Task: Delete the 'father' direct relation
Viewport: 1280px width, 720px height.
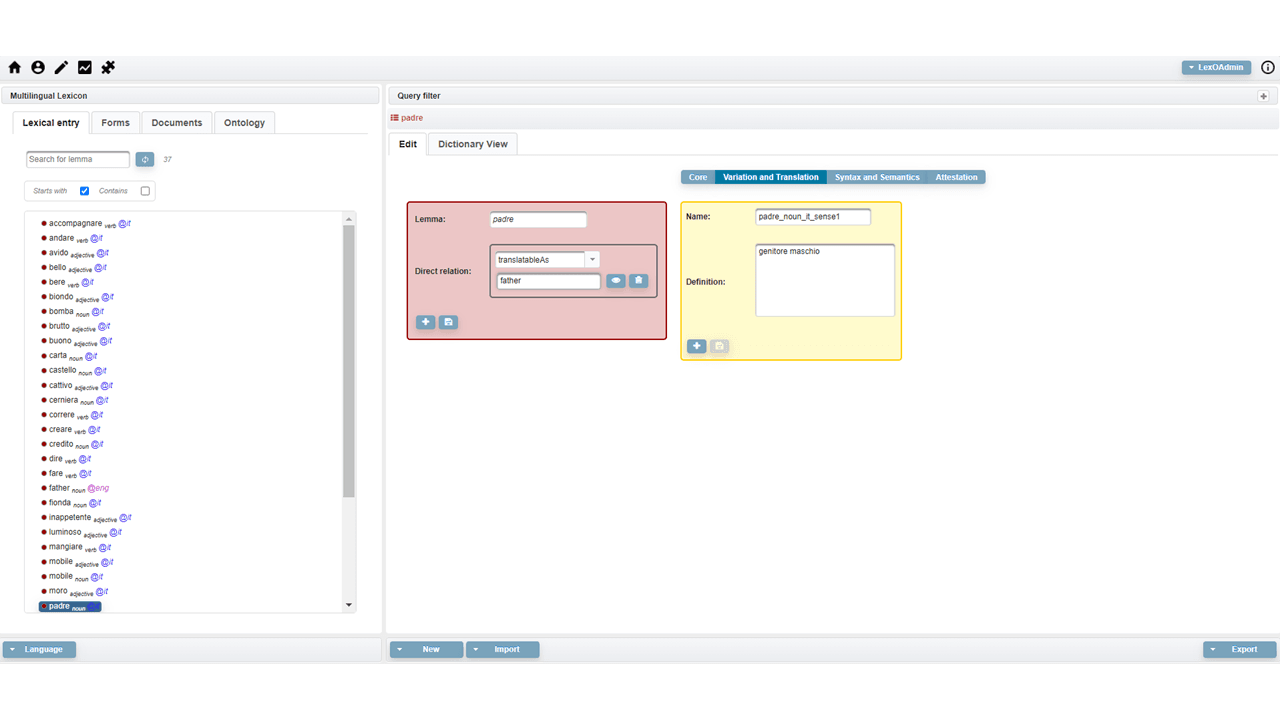Action: [638, 281]
